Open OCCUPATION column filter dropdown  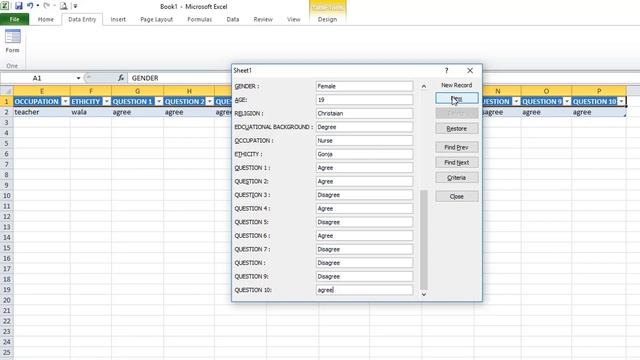click(65, 101)
